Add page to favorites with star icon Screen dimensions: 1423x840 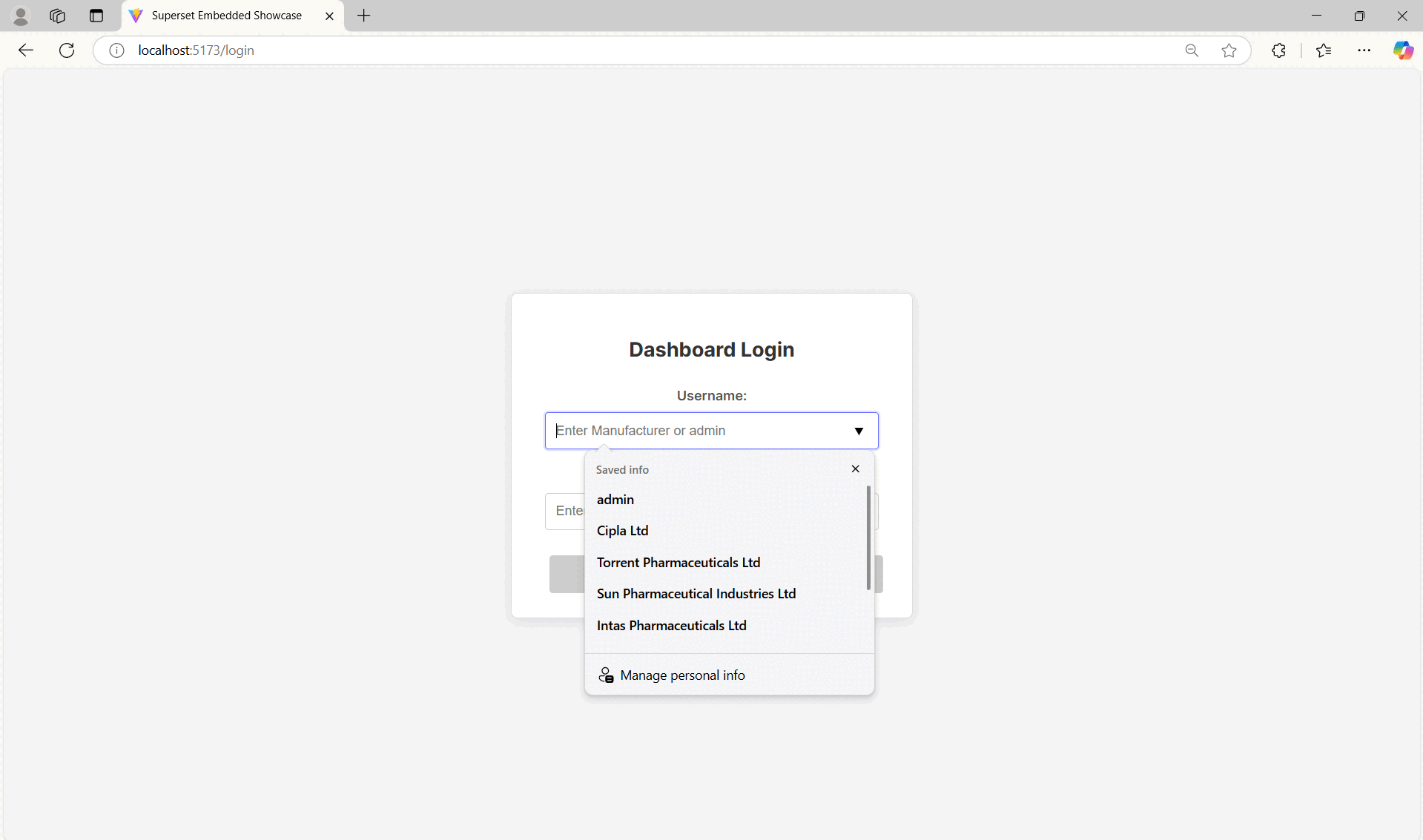click(1228, 50)
